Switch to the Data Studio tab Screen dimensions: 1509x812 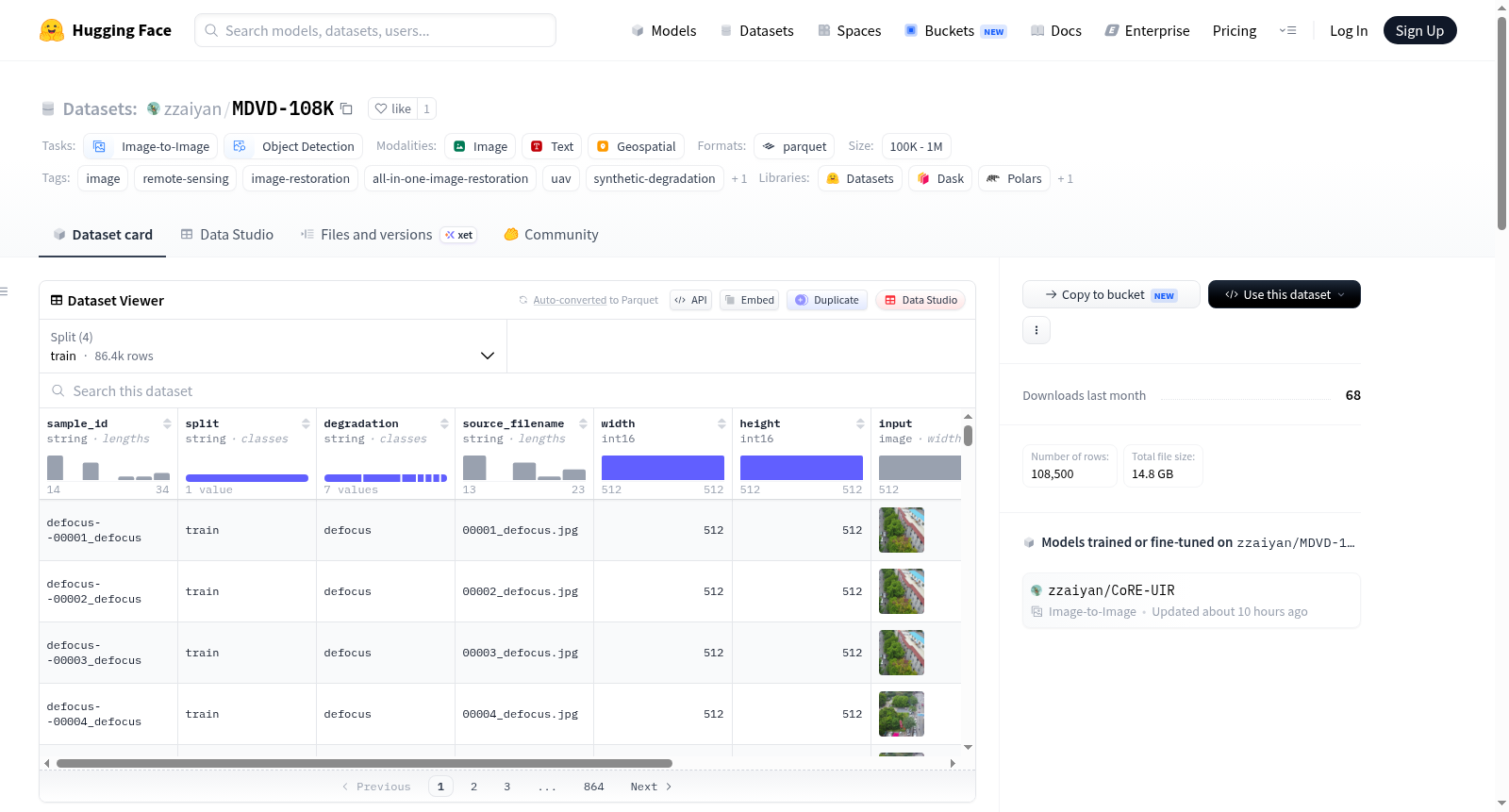tap(227, 235)
